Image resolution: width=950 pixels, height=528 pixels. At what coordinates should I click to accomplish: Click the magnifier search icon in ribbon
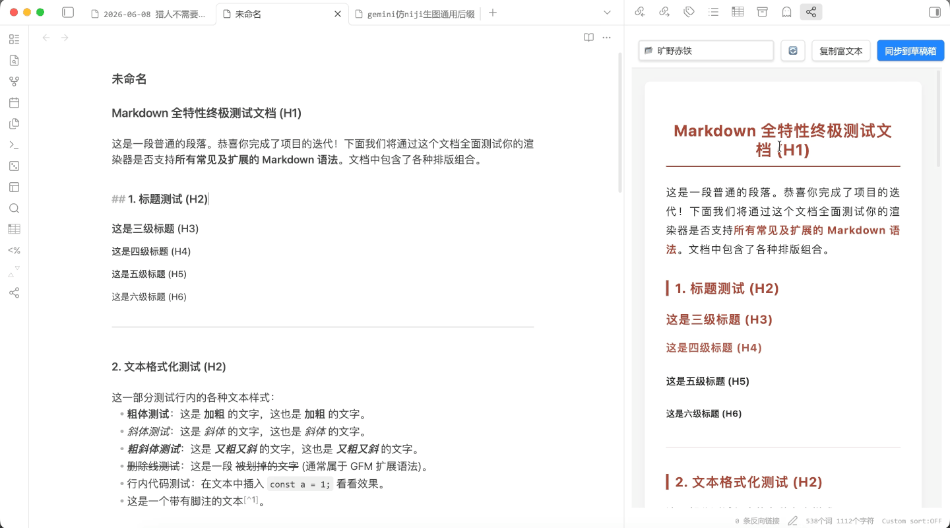click(14, 209)
